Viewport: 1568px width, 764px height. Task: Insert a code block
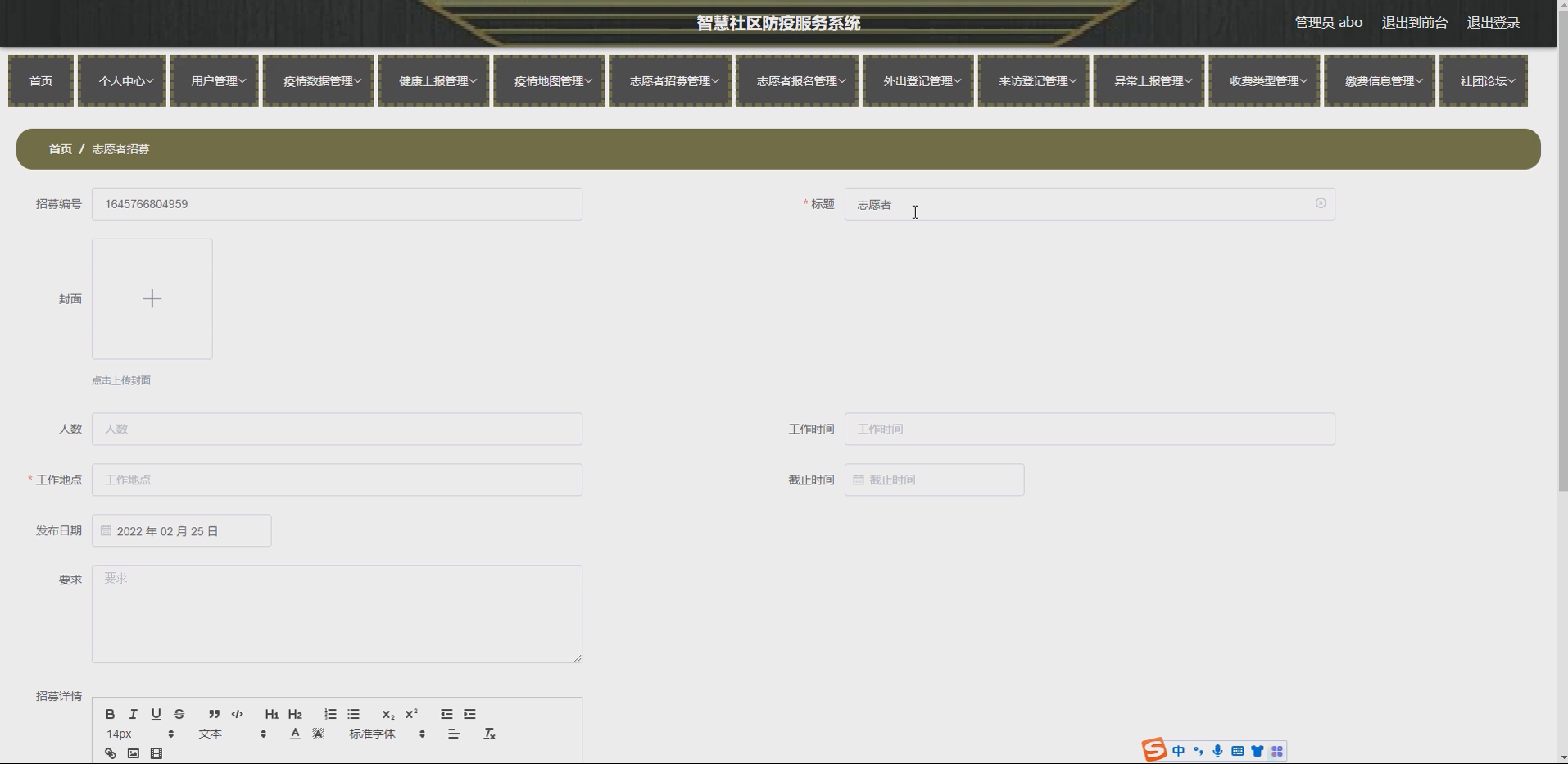pos(238,714)
